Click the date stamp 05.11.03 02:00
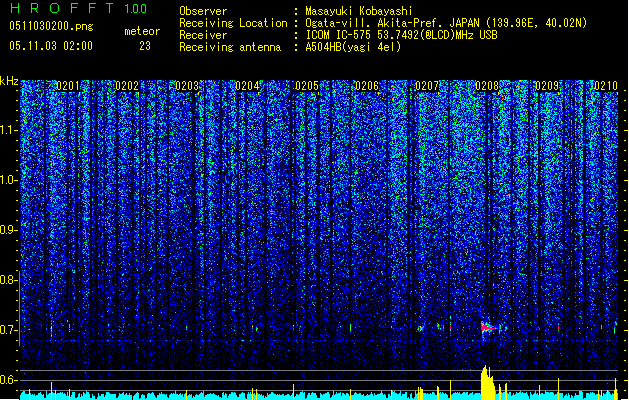The height and width of the screenshot is (400, 629). [x=51, y=46]
